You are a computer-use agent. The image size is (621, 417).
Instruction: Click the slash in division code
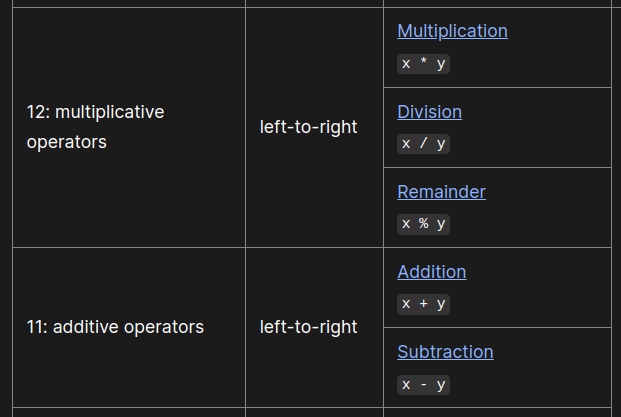coord(424,143)
